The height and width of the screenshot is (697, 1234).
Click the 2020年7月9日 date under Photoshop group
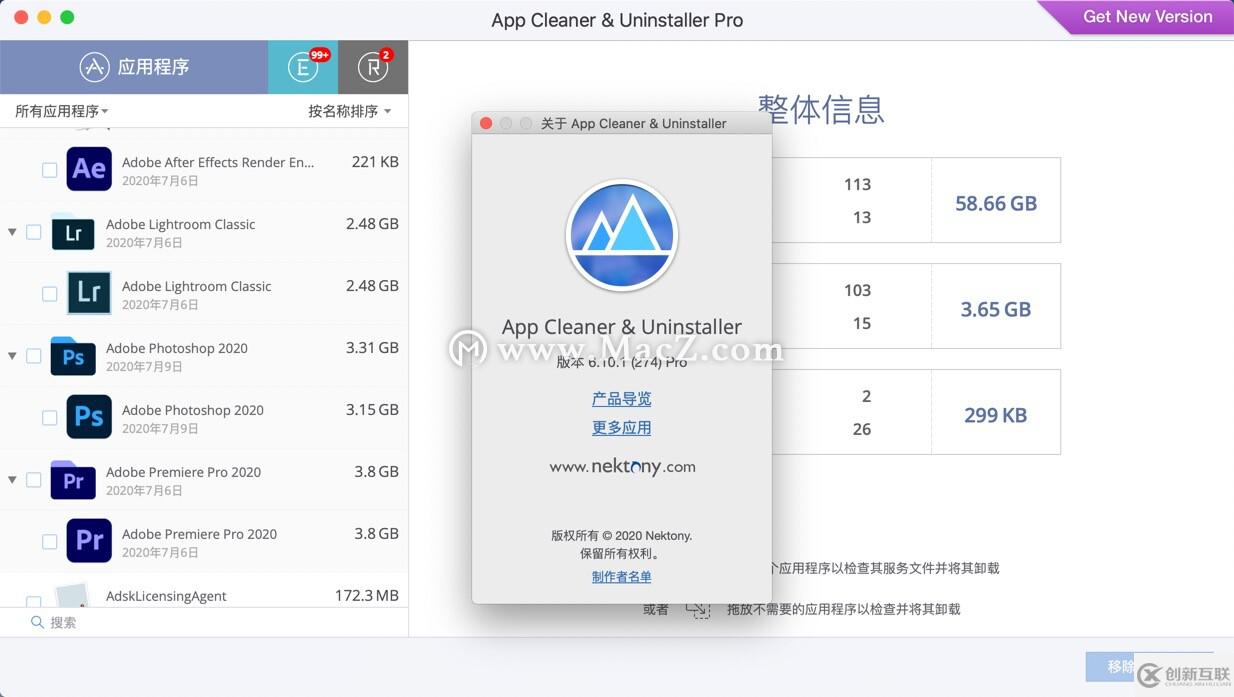(x=144, y=367)
